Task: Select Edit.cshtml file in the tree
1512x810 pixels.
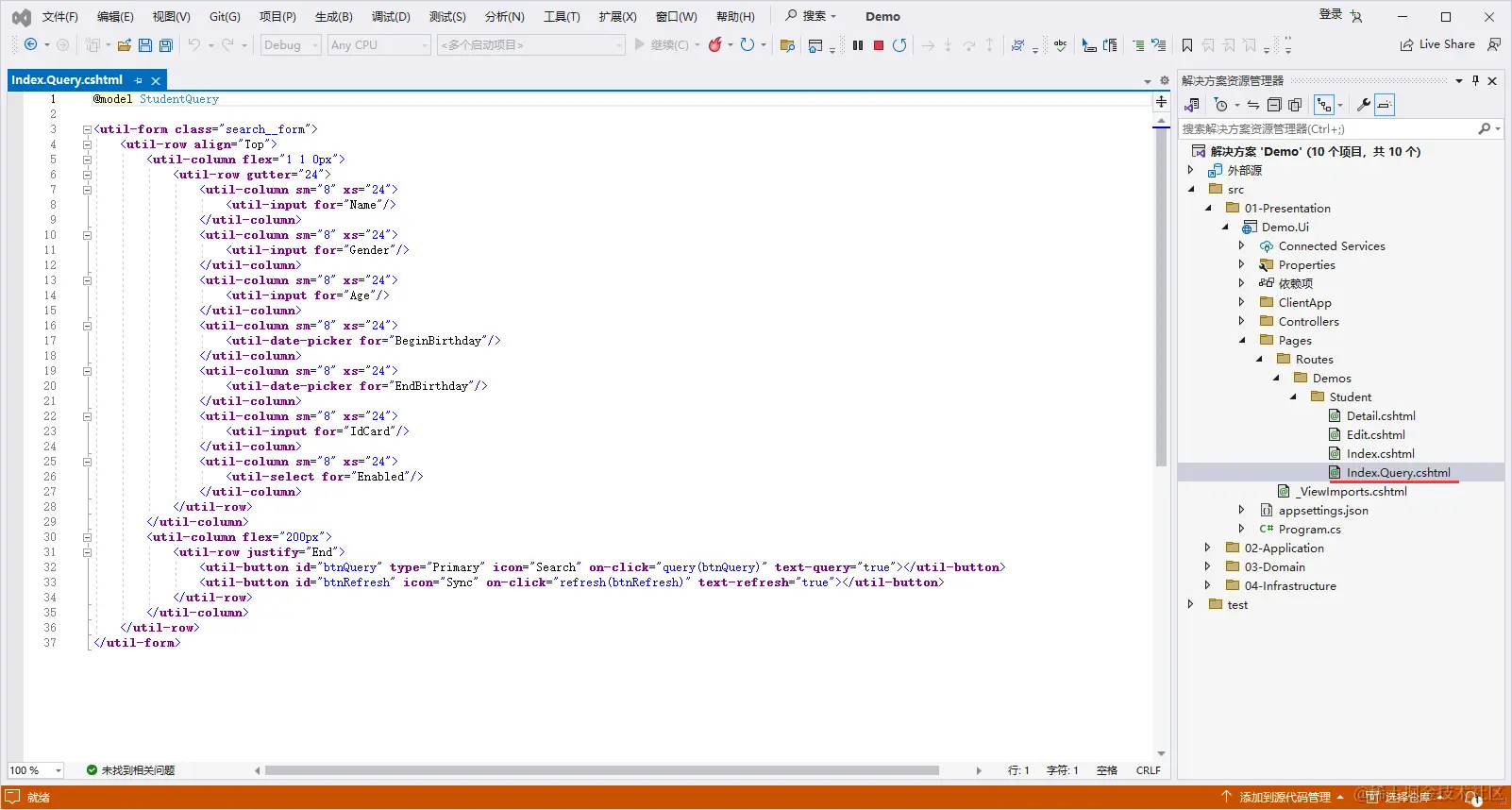Action: (x=1375, y=434)
